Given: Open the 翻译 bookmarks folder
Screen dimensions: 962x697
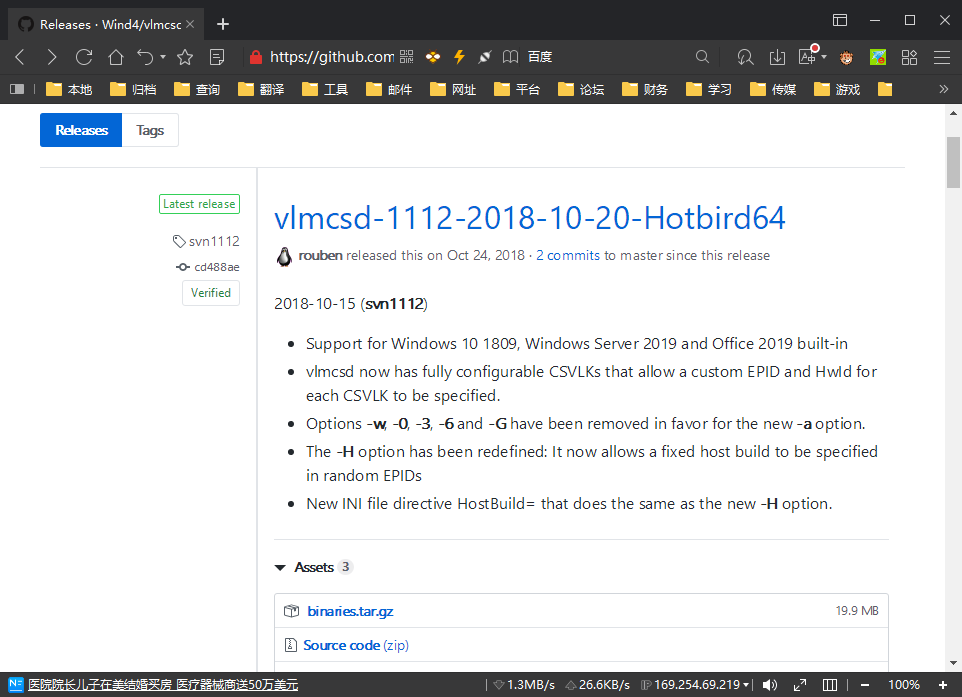Looking at the screenshot, I should point(261,90).
